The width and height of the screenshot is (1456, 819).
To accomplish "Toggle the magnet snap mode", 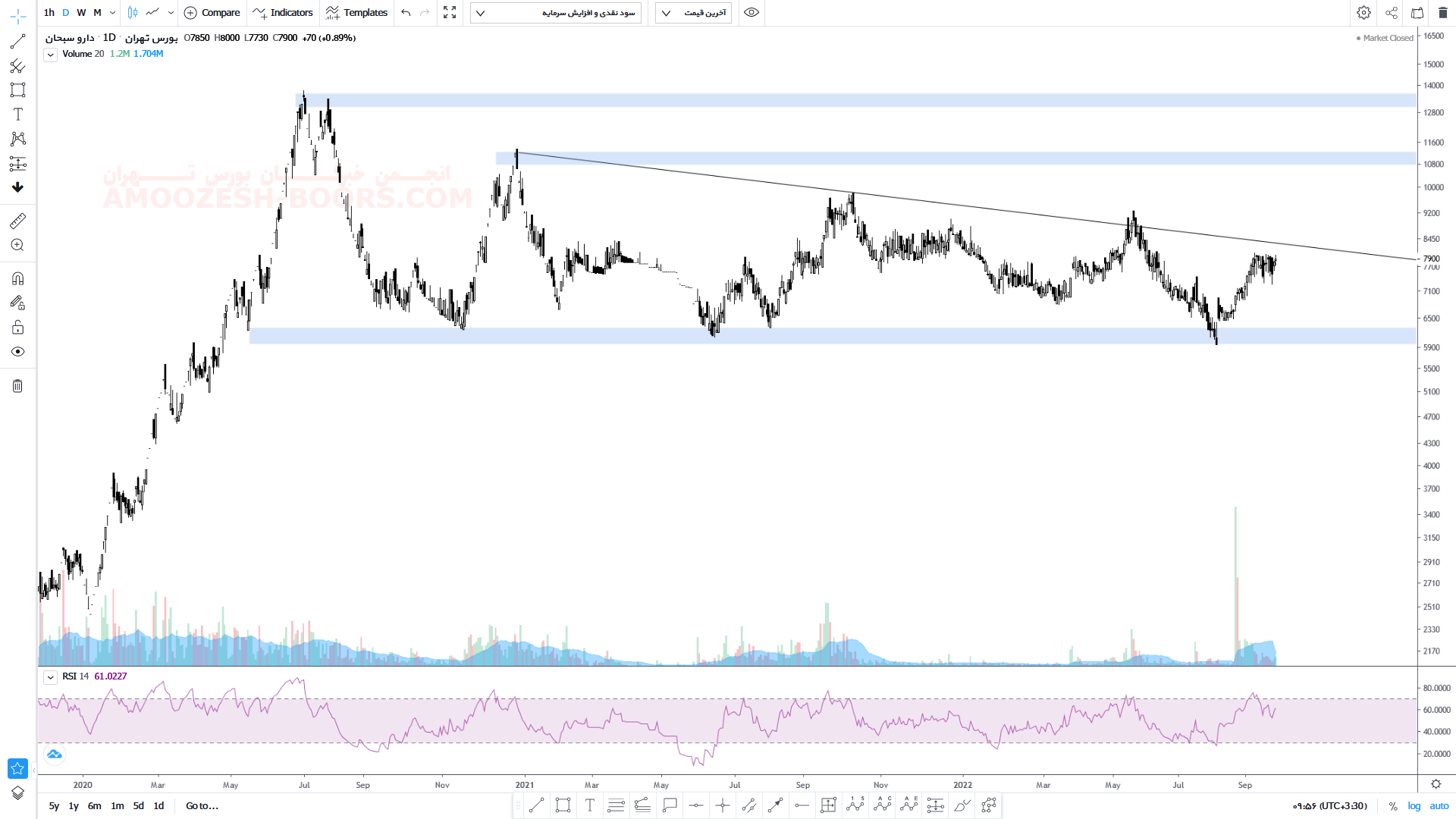I will click(x=17, y=278).
